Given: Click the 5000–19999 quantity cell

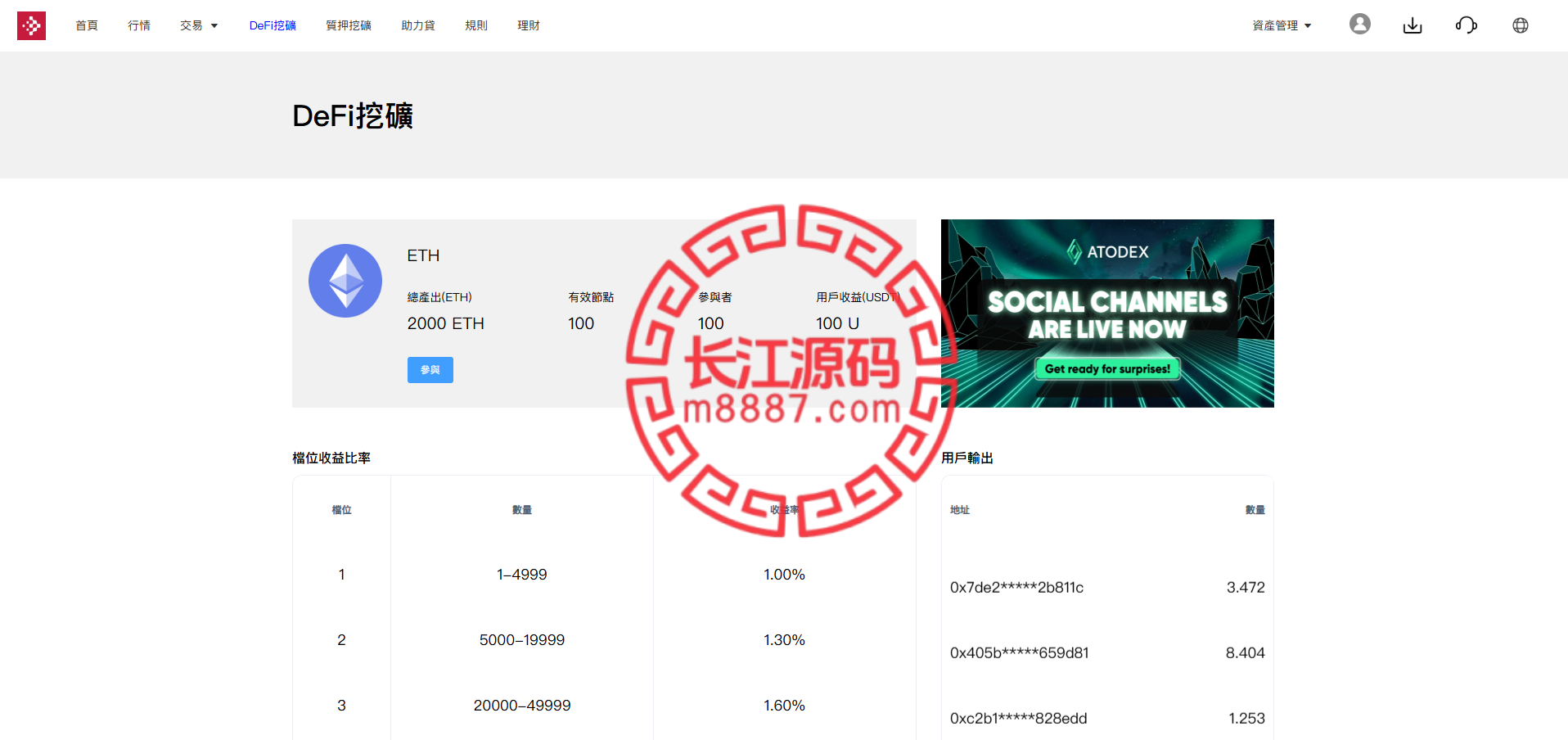Looking at the screenshot, I should click(522, 640).
